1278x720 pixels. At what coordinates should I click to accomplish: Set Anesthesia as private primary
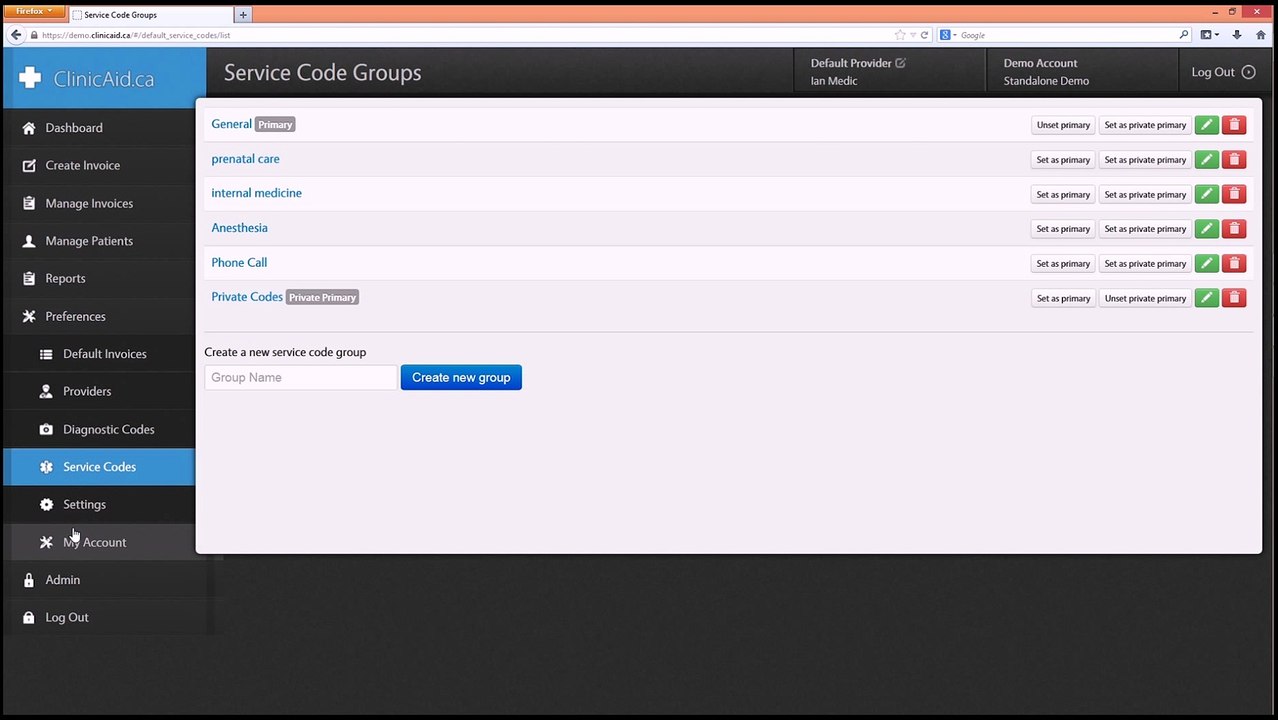(1145, 229)
